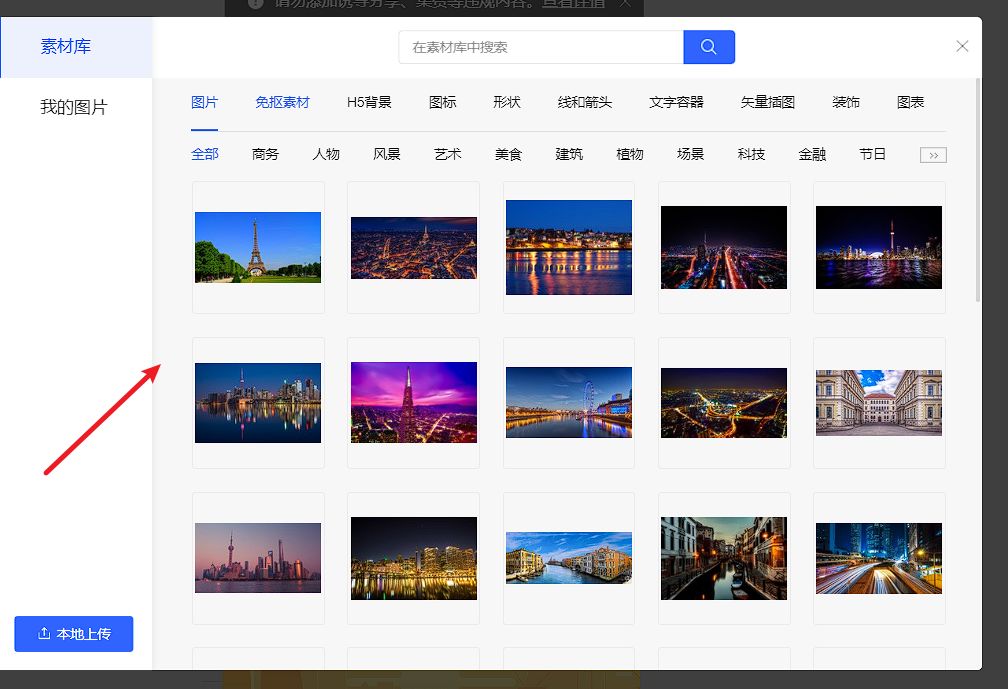Pick the Ferris wheel riverside photo
Screen dimensions: 1008x689
[x=569, y=402]
